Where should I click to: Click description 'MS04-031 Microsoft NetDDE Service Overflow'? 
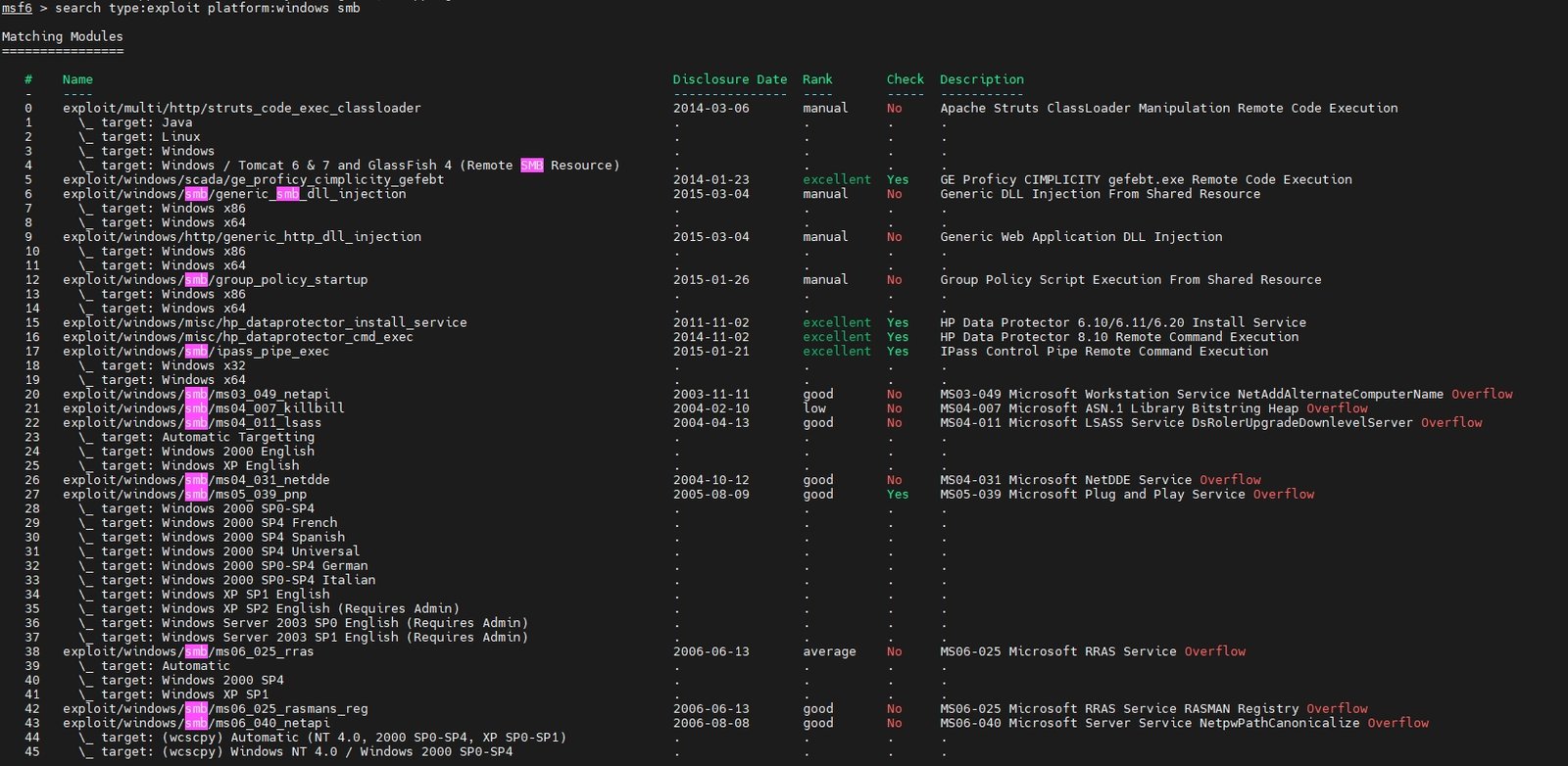1101,480
